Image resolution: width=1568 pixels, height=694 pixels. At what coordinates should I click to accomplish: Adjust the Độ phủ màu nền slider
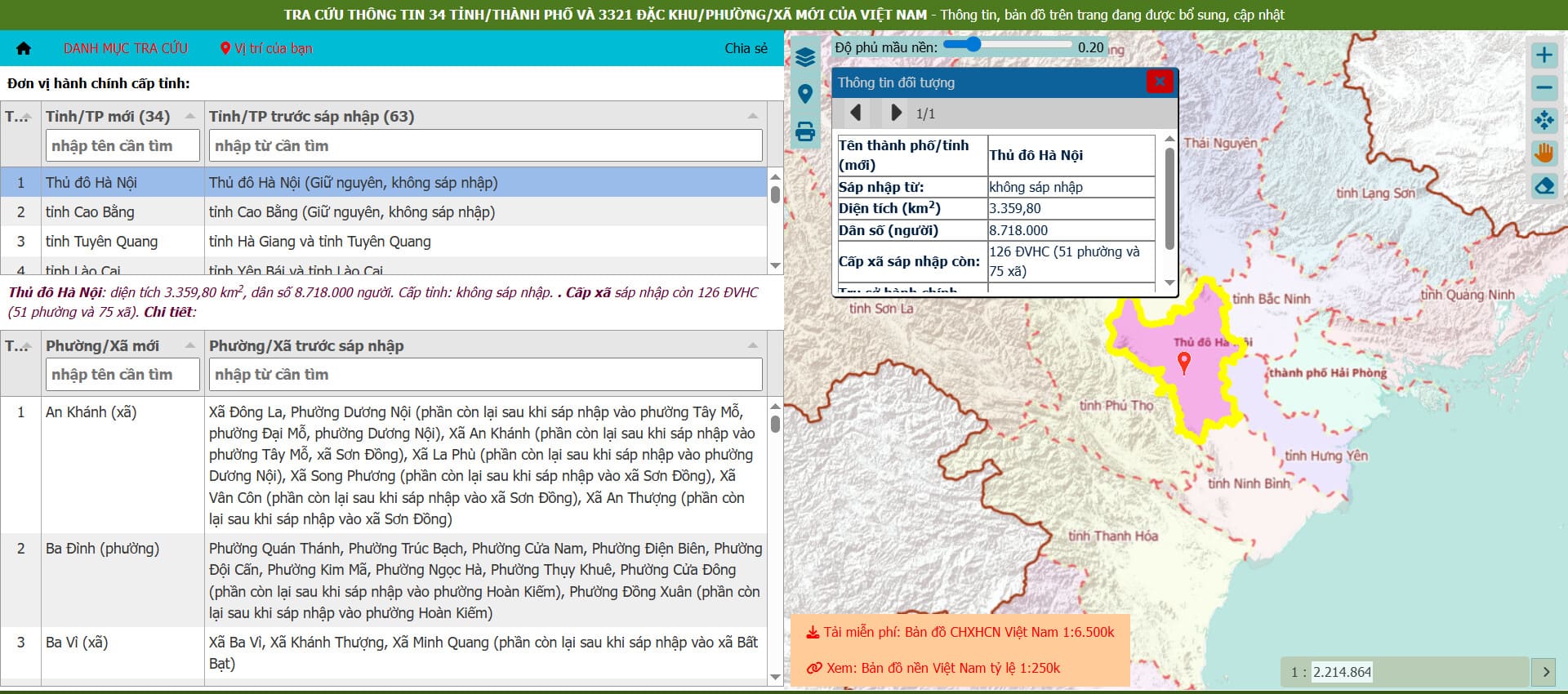tap(972, 44)
